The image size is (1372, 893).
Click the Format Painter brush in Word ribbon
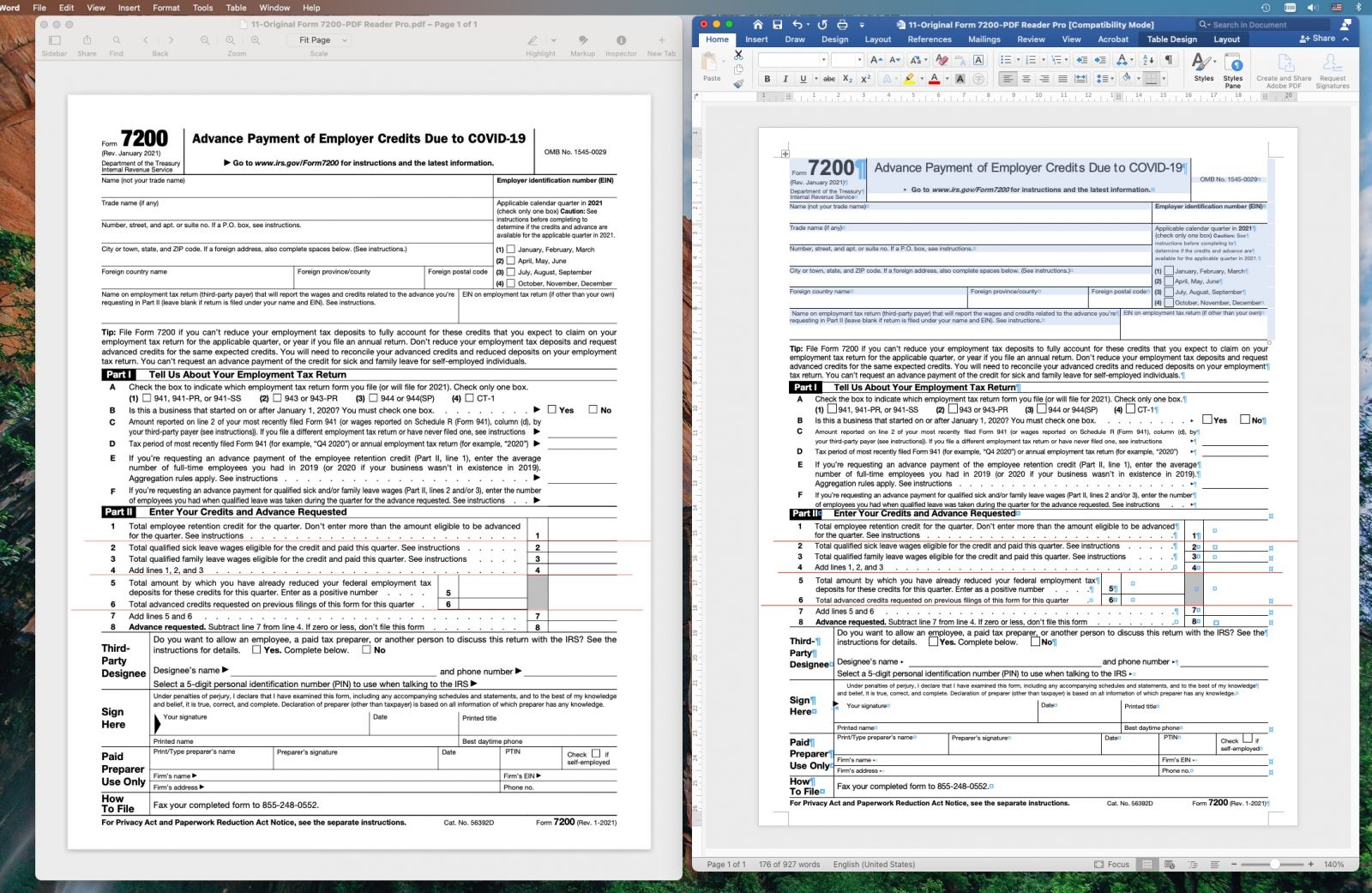point(738,83)
